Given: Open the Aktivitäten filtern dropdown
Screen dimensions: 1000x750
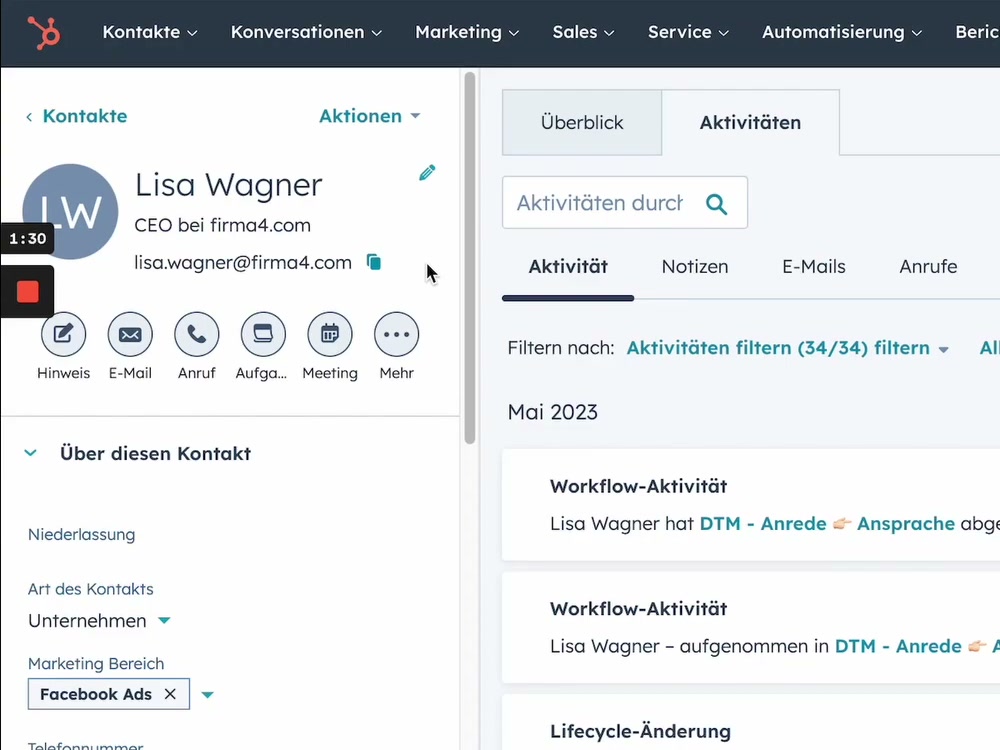Looking at the screenshot, I should (785, 347).
